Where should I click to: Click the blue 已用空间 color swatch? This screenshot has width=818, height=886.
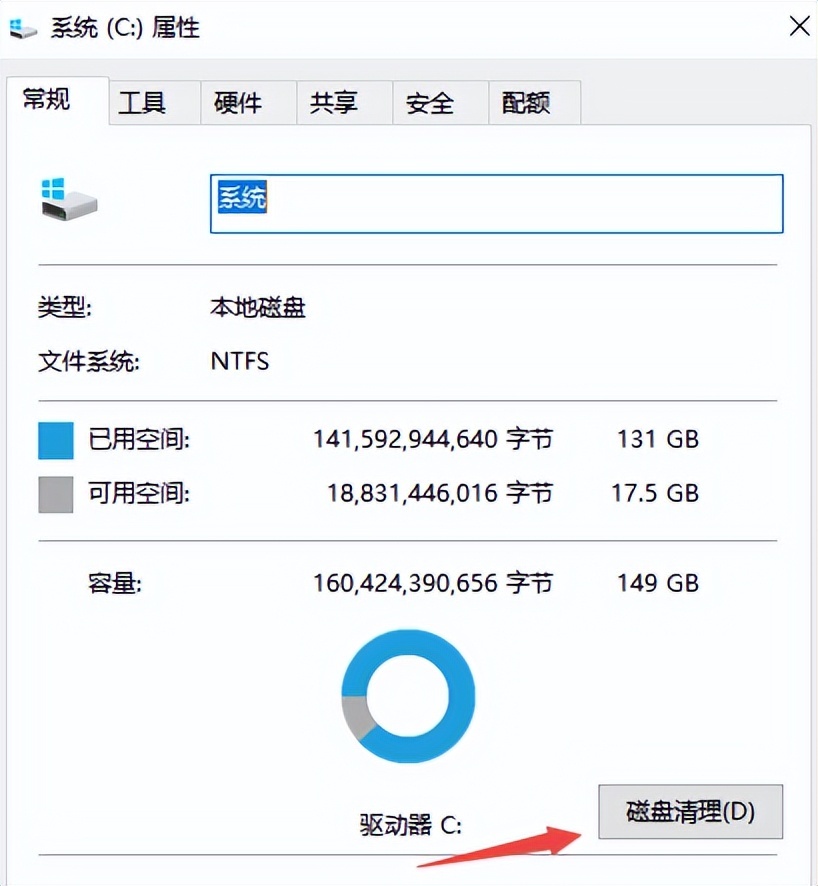click(x=55, y=440)
